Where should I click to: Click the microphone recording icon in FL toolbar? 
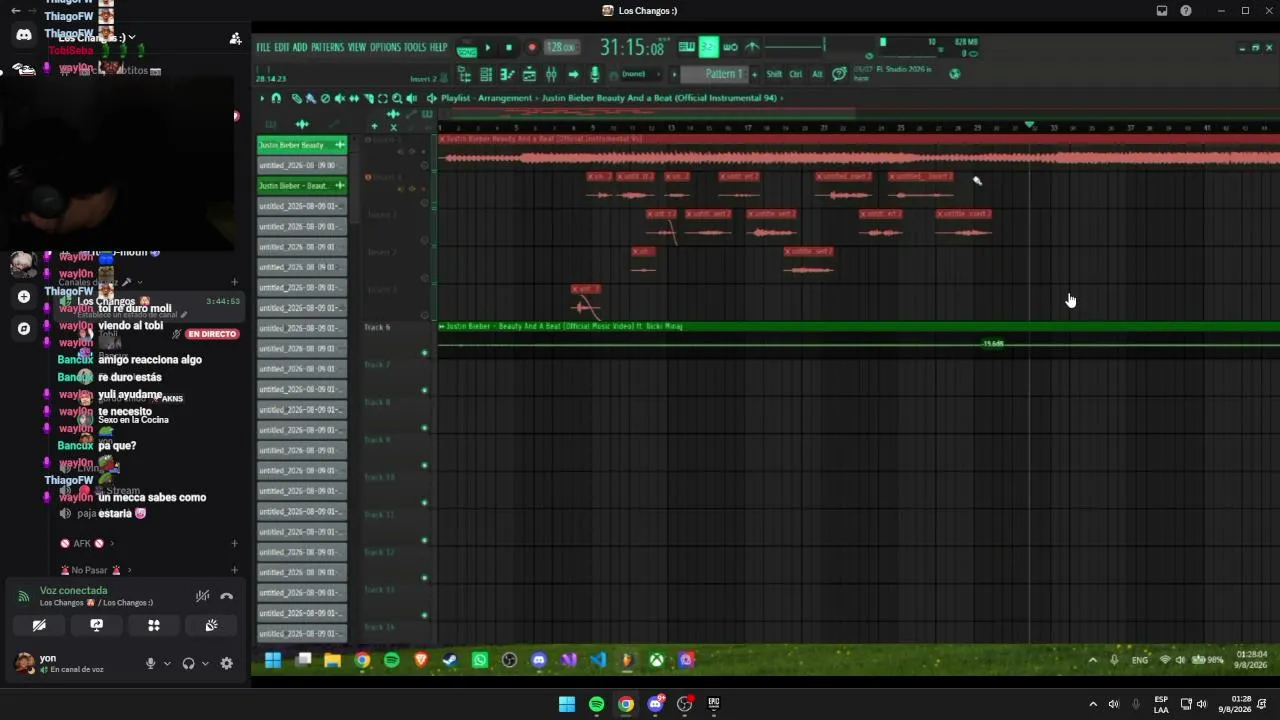coord(595,74)
